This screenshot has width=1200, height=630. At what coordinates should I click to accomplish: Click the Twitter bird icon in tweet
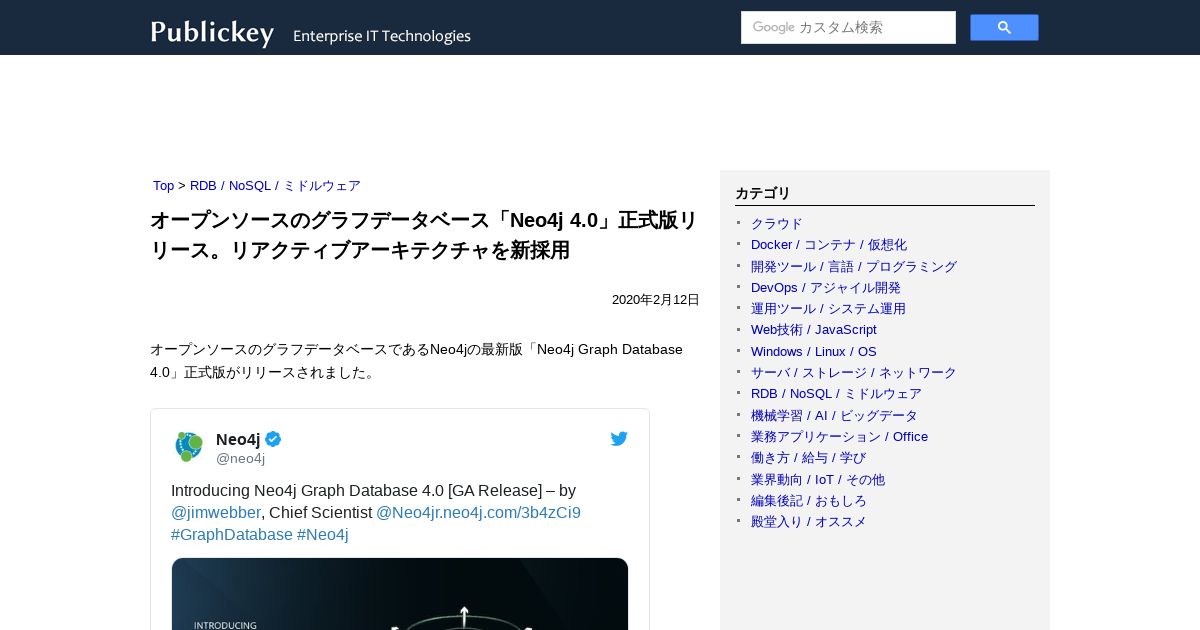[619, 439]
